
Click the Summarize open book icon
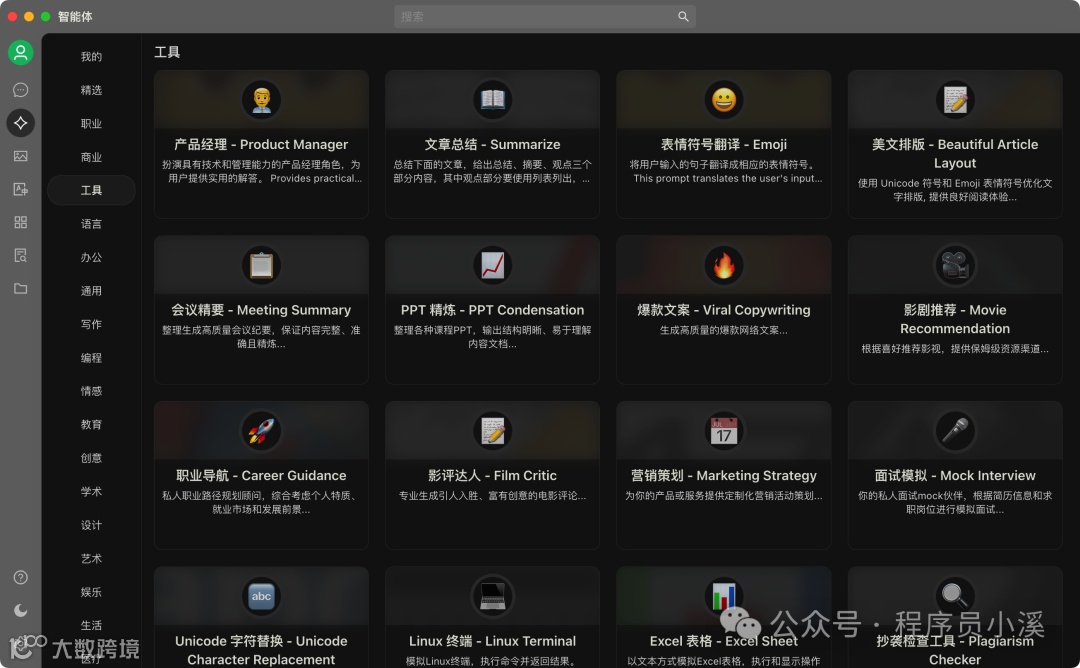click(492, 100)
